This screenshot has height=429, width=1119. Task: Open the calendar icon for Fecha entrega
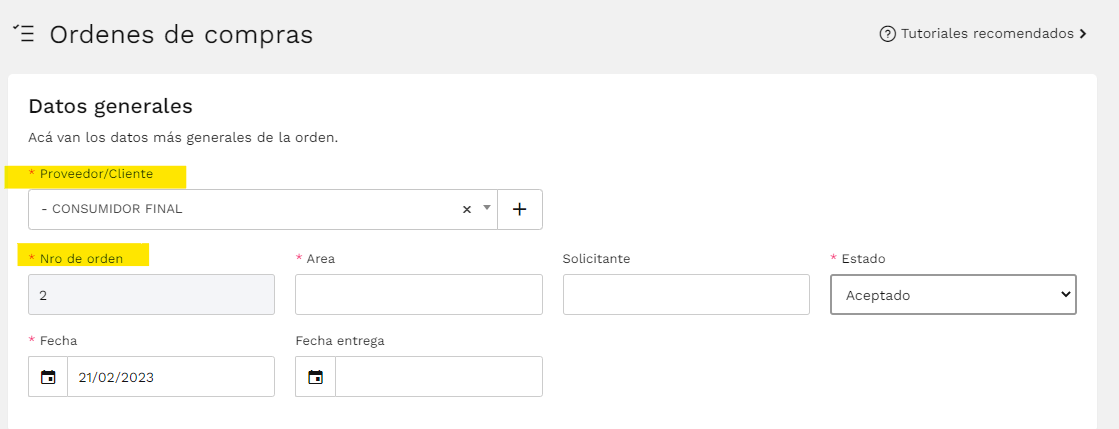tap(315, 377)
